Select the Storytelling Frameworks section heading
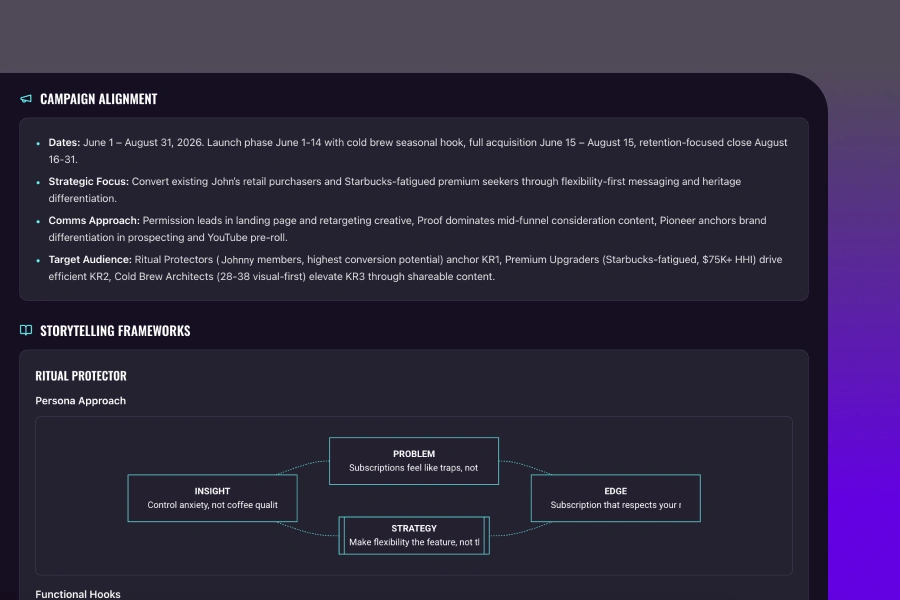Screen dimensions: 900x600 [115, 331]
